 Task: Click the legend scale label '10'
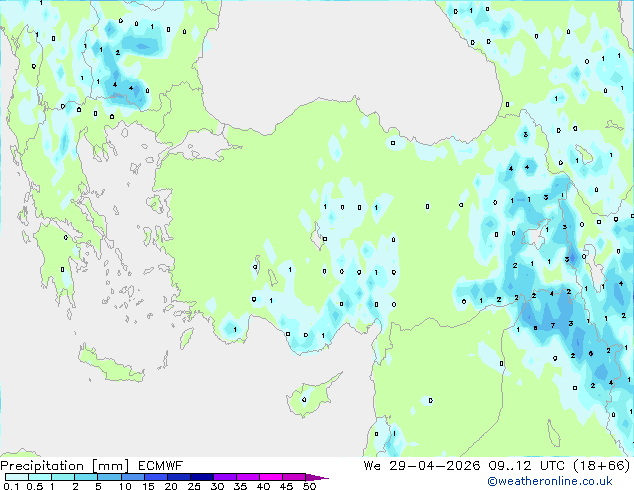click(x=125, y=486)
